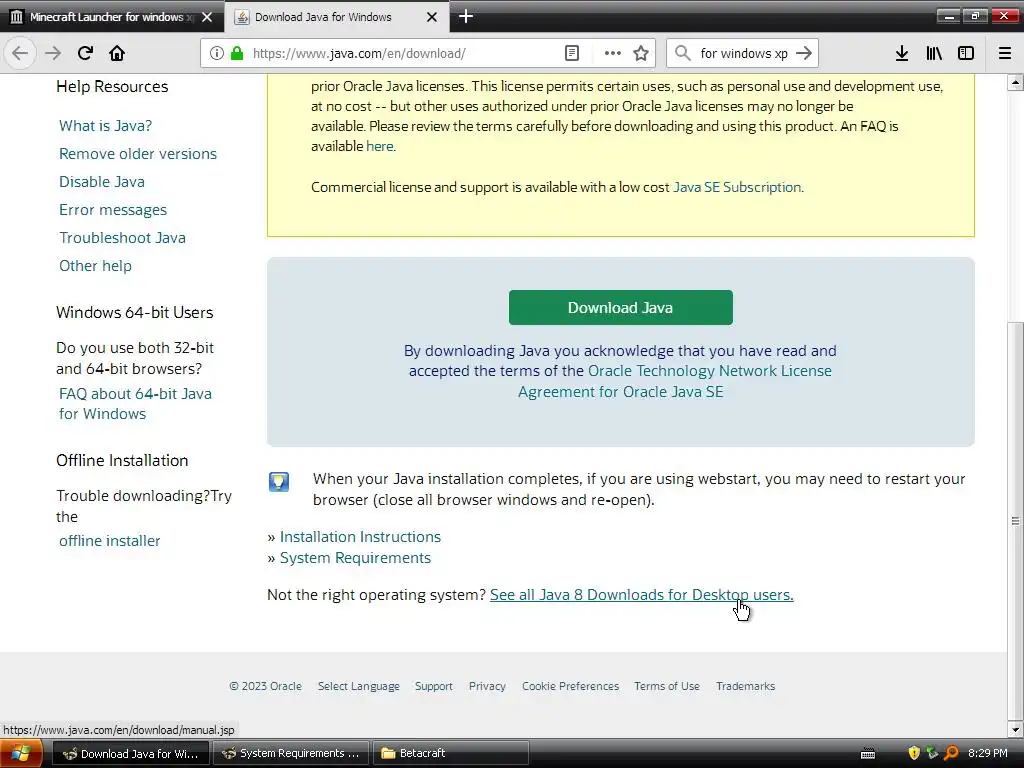Open the 'What is Java?' link
1024x768 pixels.
pos(105,125)
